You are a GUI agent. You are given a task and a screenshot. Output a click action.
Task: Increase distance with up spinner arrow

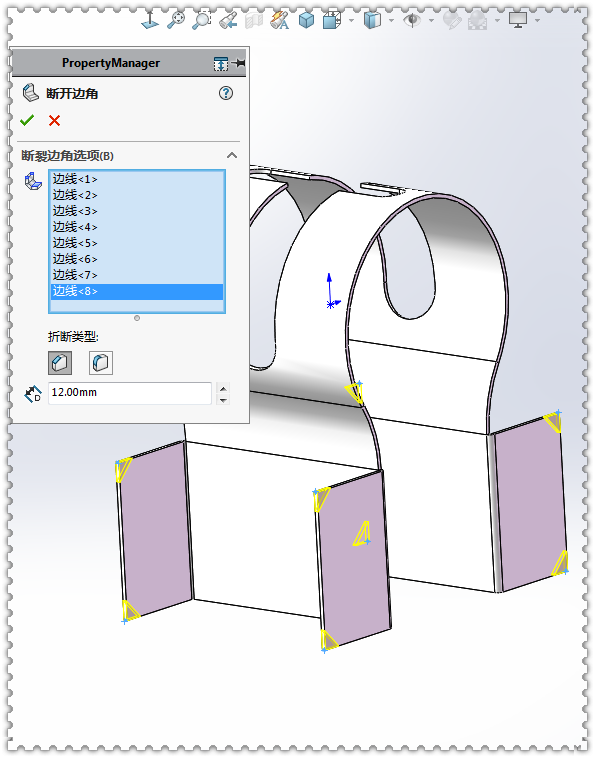[x=223, y=388]
